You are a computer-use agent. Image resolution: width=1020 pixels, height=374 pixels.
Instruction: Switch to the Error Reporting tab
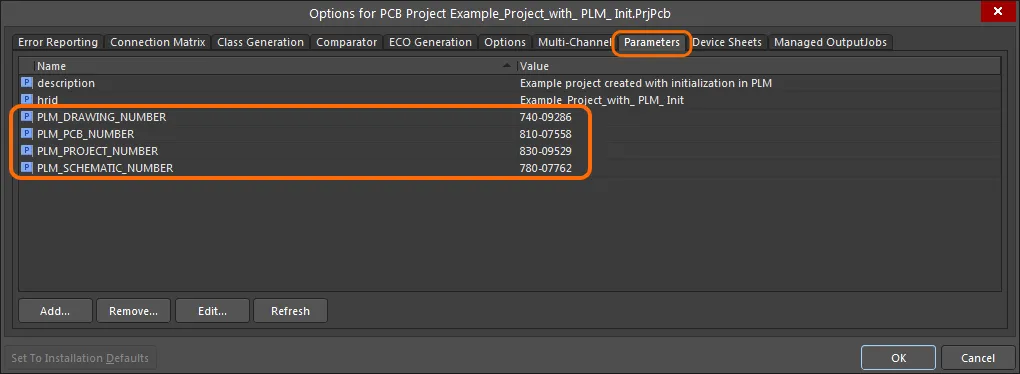click(x=58, y=42)
